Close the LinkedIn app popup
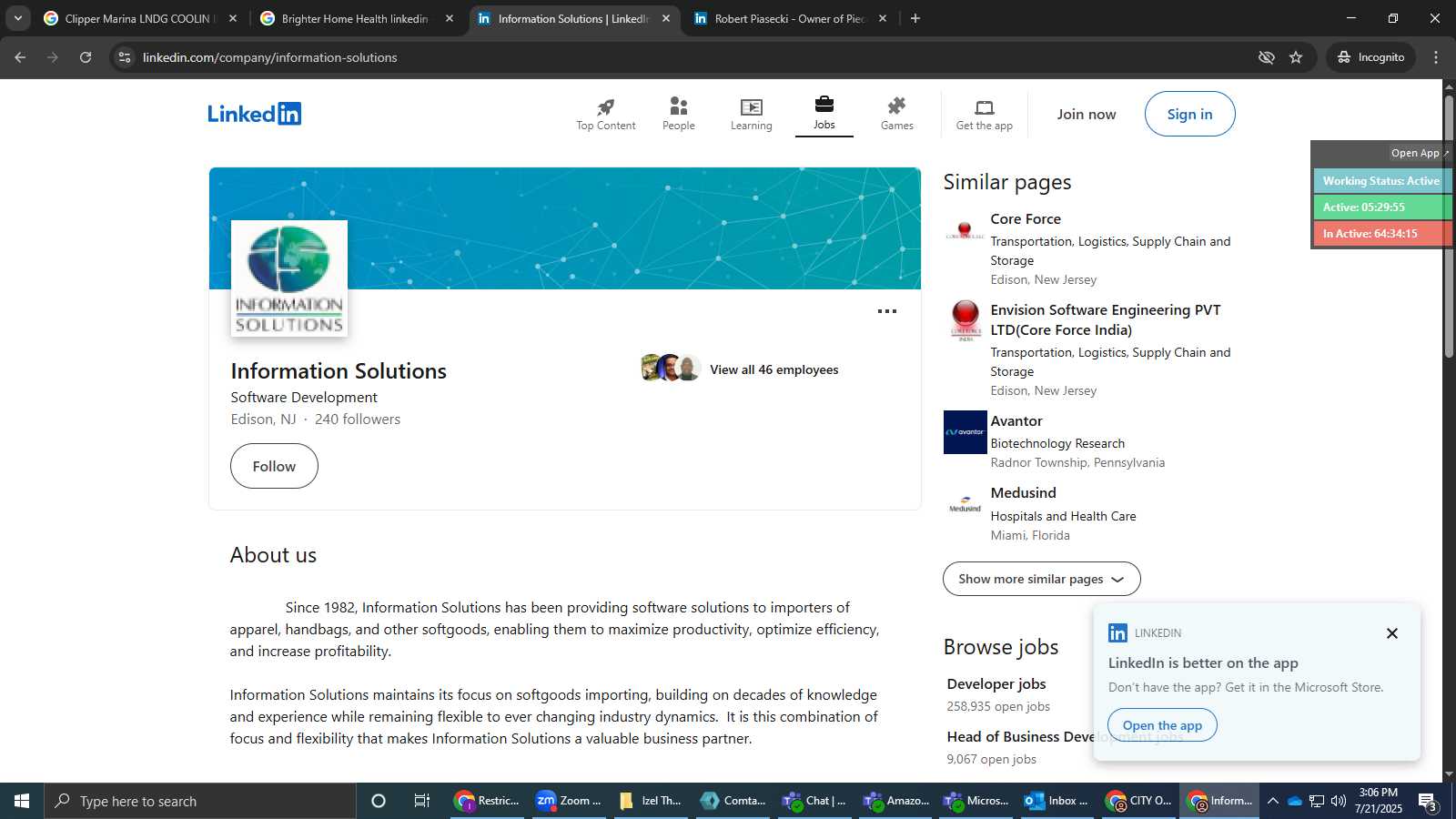The height and width of the screenshot is (819, 1456). coord(1391,633)
